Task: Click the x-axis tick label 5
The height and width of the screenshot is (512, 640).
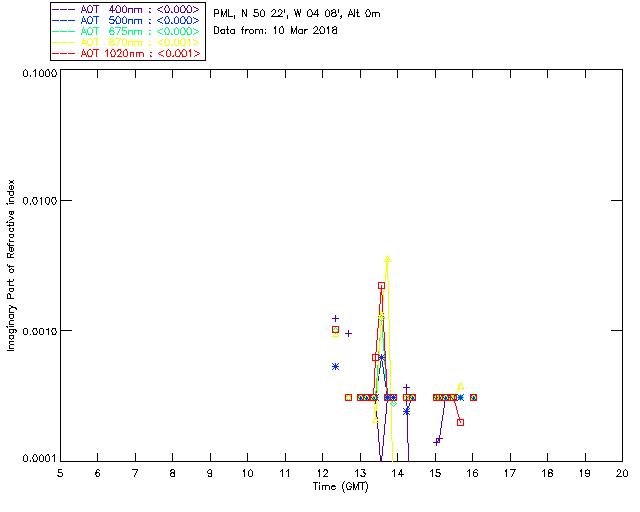Action: (60, 473)
